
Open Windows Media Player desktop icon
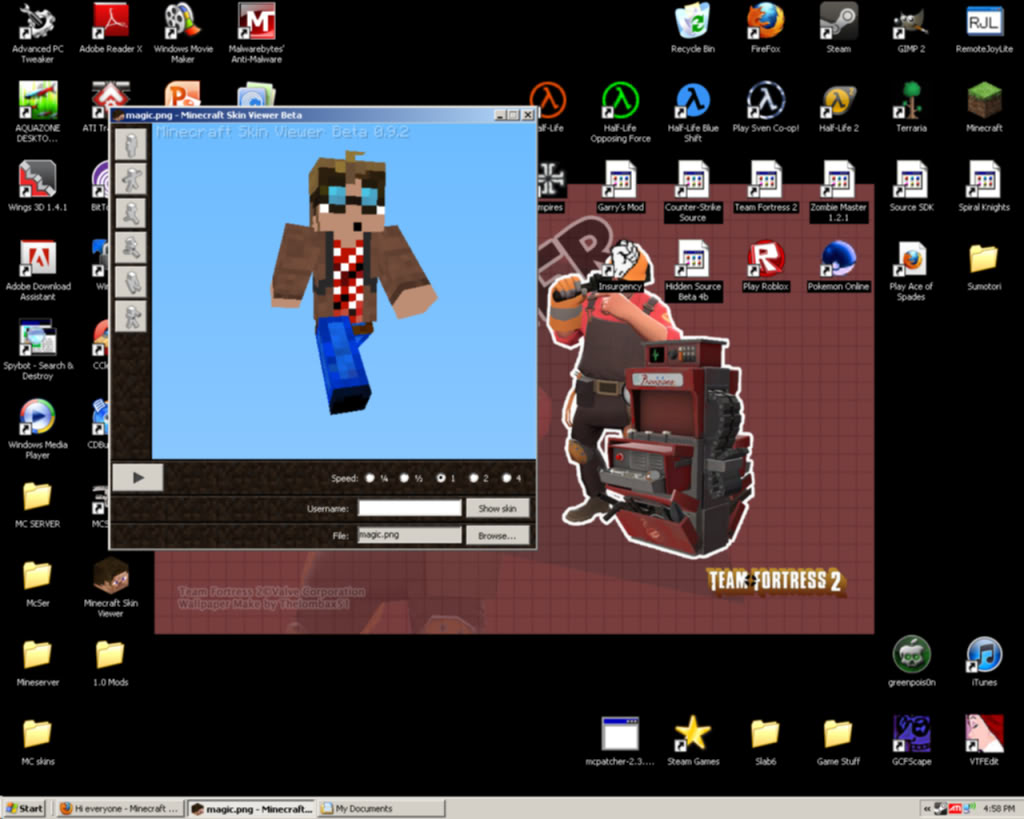37,428
